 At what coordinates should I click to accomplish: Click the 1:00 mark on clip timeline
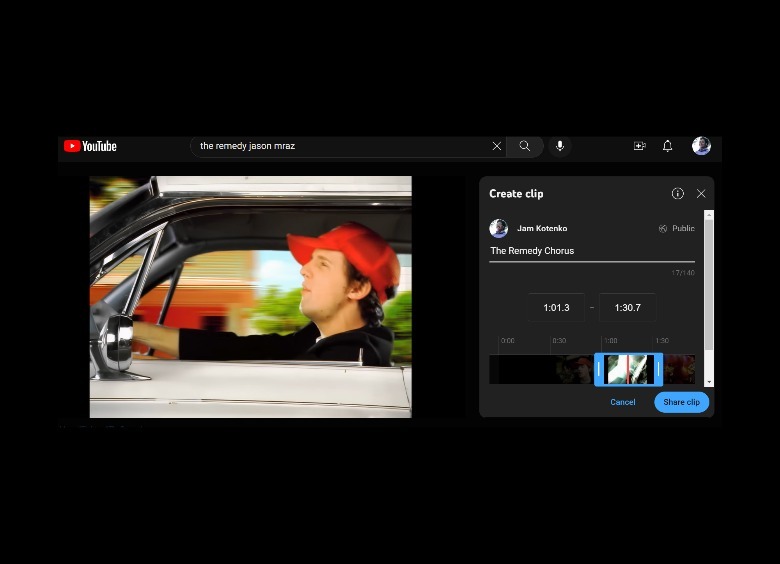(x=611, y=341)
